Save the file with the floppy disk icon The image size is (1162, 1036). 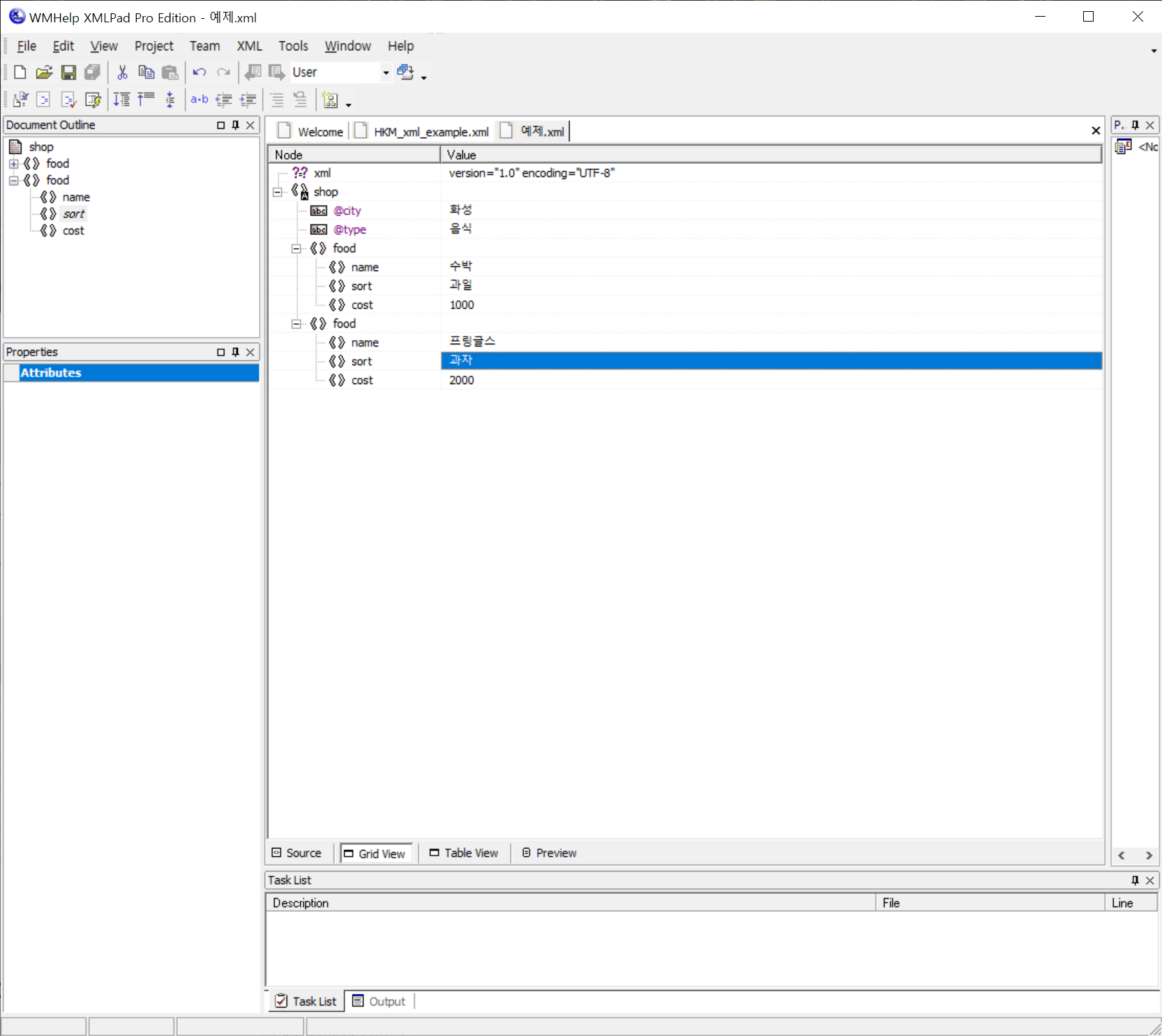(68, 72)
